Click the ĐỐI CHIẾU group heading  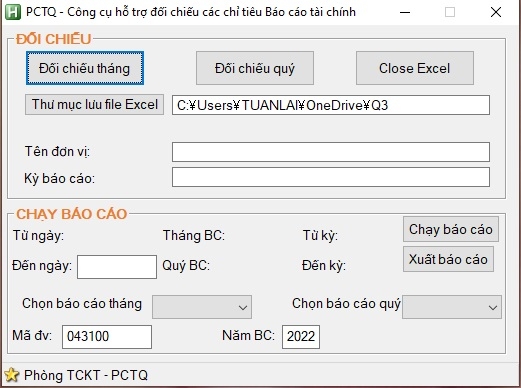pyautogui.click(x=54, y=39)
